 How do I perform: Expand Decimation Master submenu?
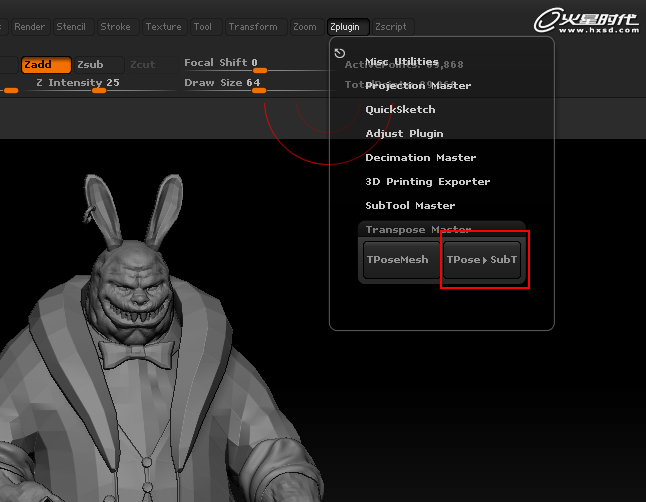tap(421, 157)
